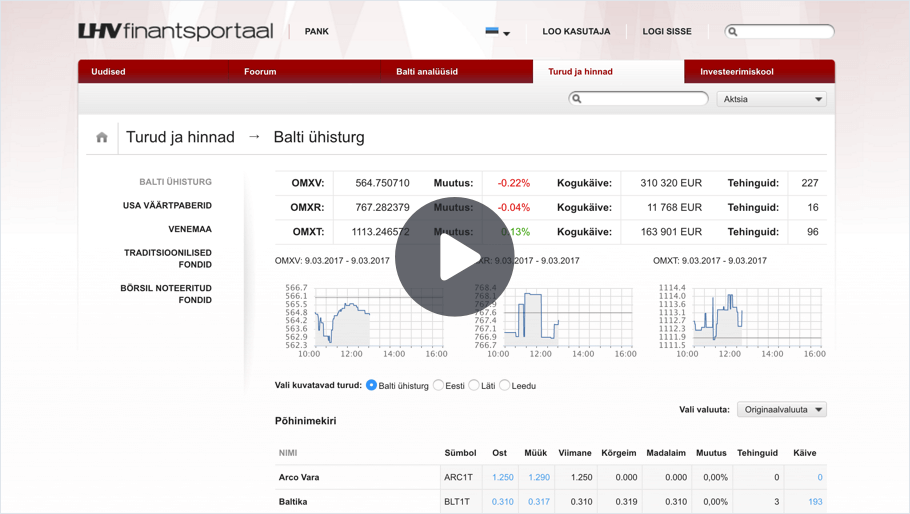Open the Arco Vara stock row
The height and width of the screenshot is (514, 910).
coord(551,477)
